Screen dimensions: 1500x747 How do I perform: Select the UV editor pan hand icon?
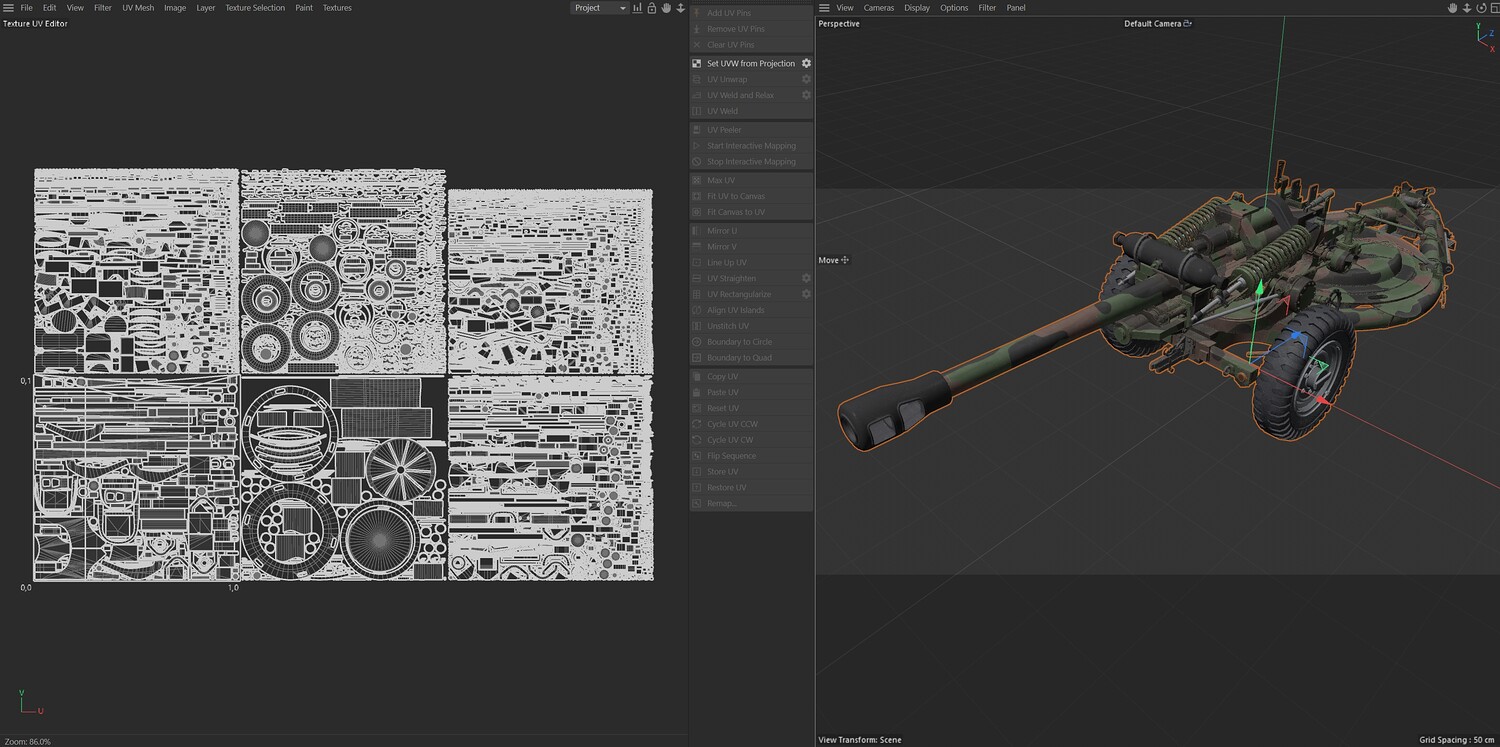[x=665, y=8]
